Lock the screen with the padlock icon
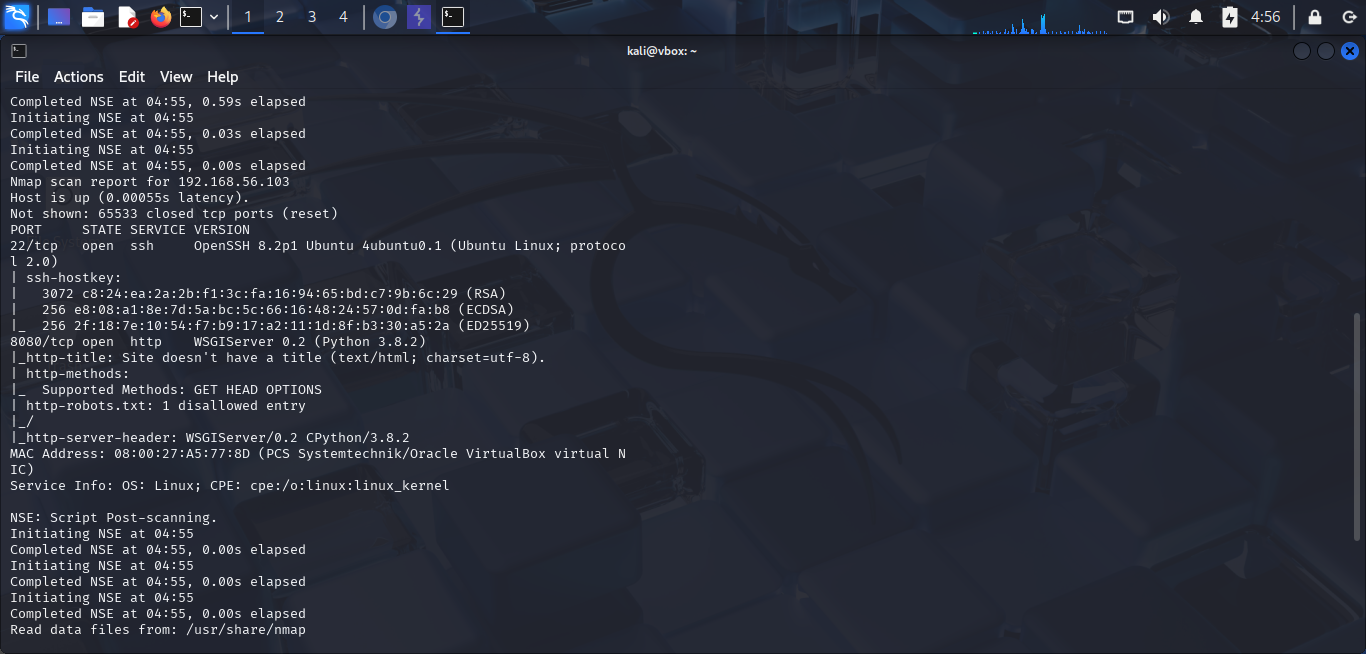Viewport: 1366px width, 654px height. point(1313,16)
